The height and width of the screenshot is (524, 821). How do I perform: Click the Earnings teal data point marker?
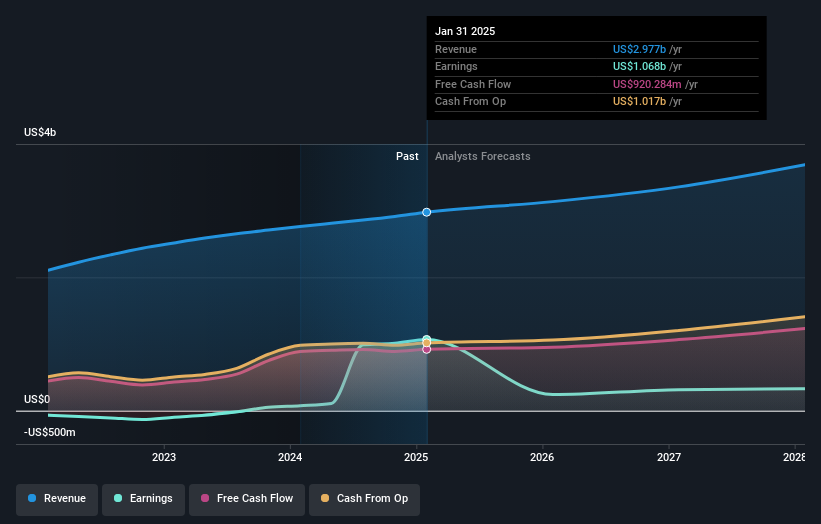(427, 339)
